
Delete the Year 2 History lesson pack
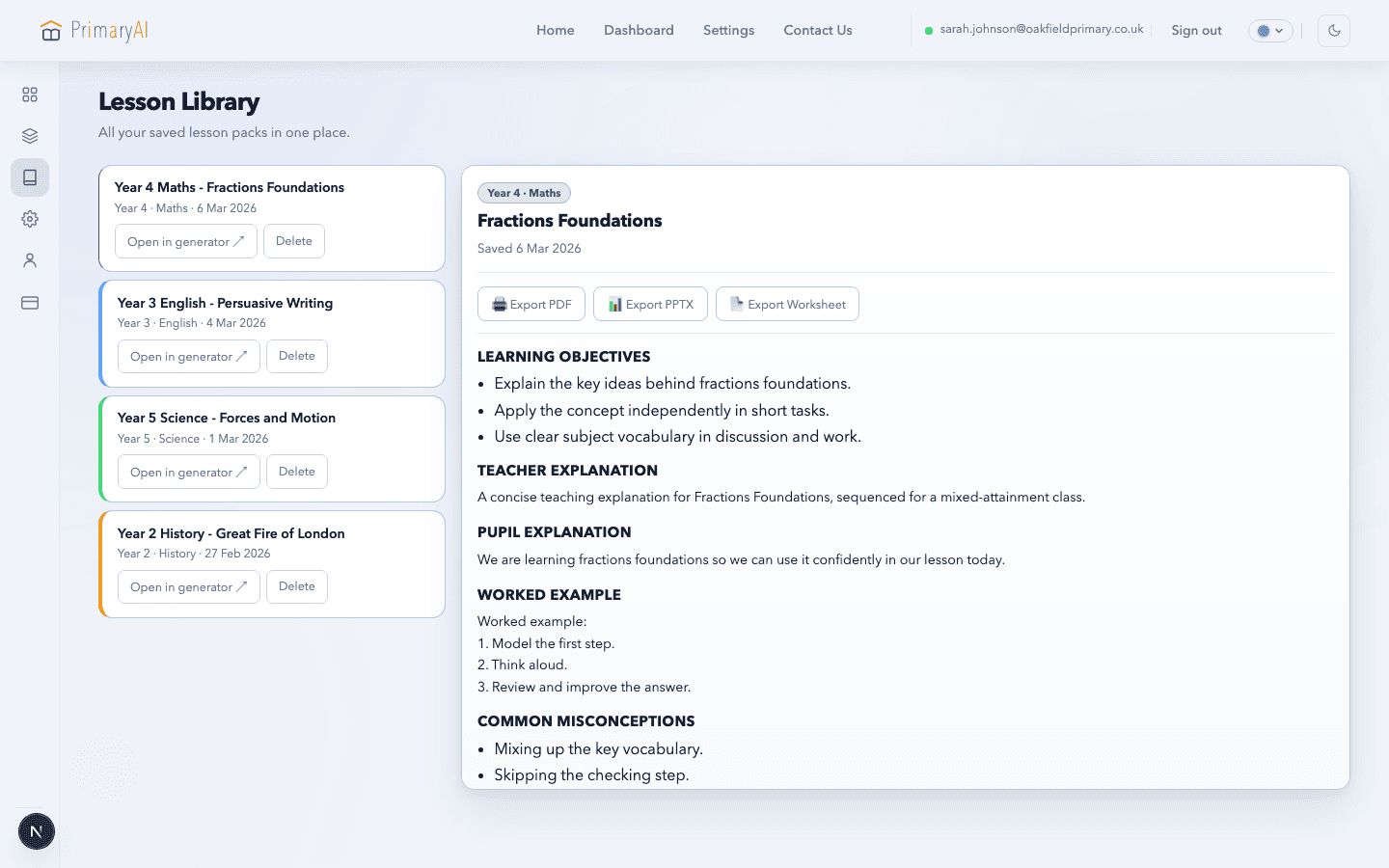[x=296, y=586]
